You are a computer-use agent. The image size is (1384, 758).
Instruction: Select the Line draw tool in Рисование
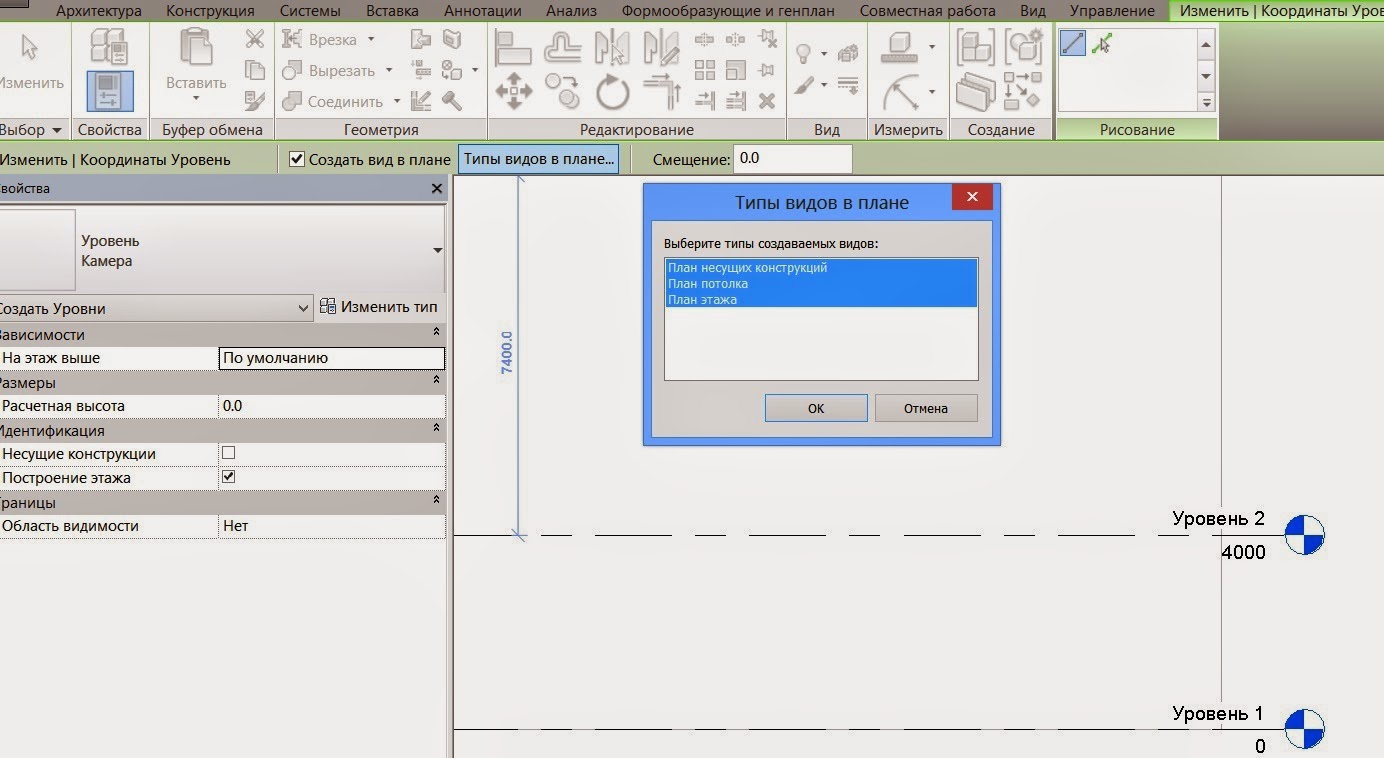click(1073, 43)
